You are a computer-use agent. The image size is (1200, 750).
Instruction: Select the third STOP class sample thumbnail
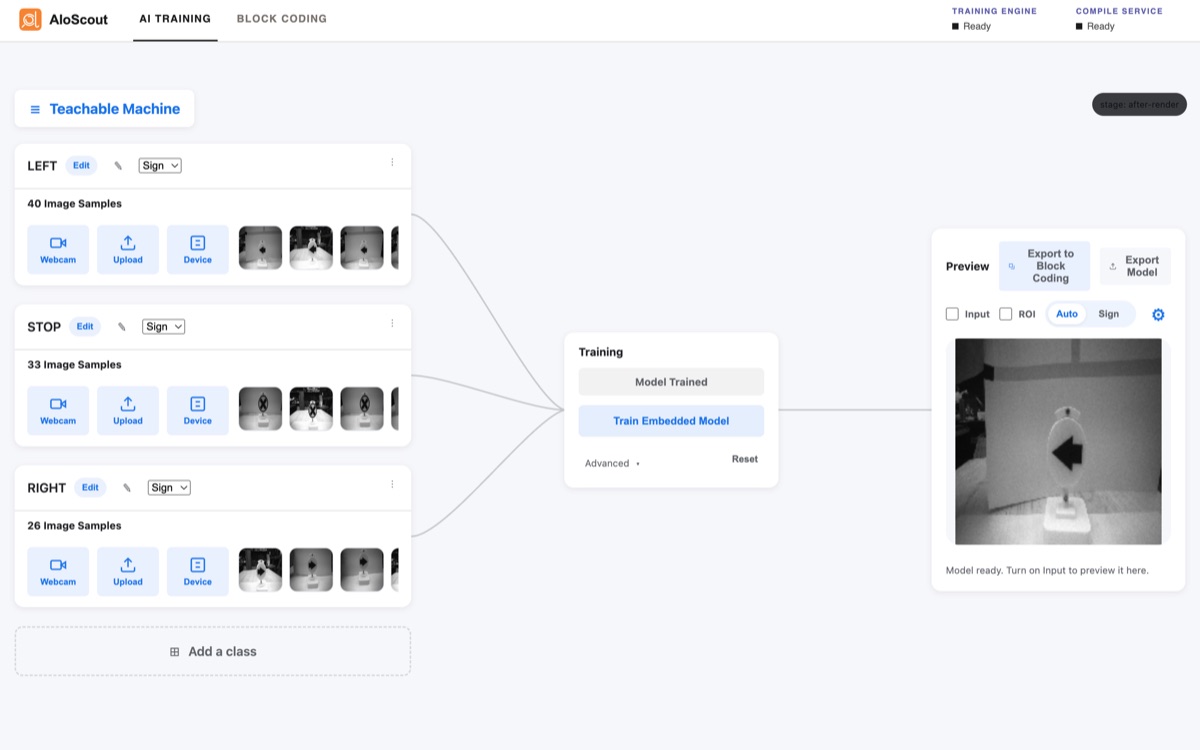pos(362,409)
